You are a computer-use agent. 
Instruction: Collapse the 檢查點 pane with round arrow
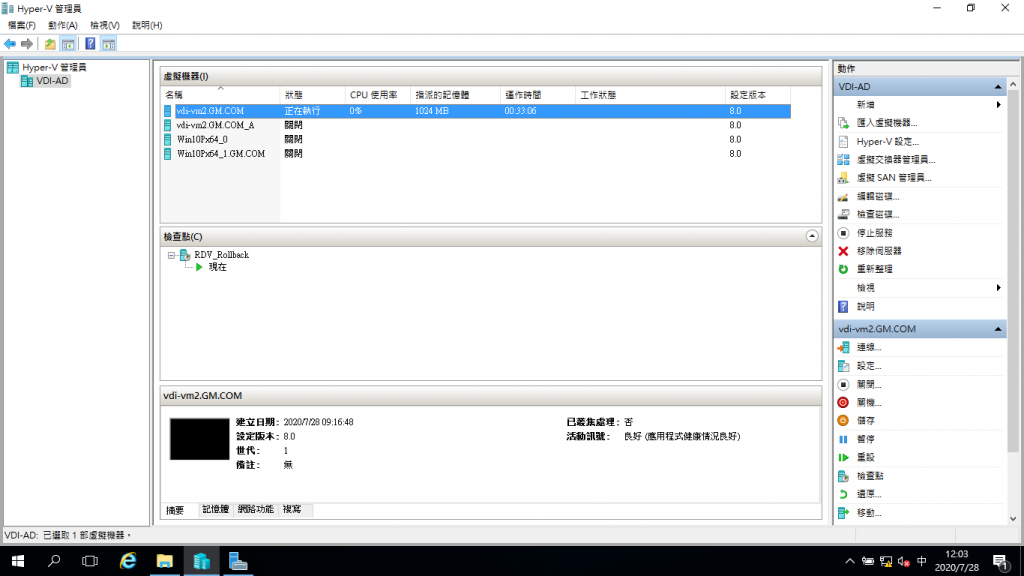[812, 236]
